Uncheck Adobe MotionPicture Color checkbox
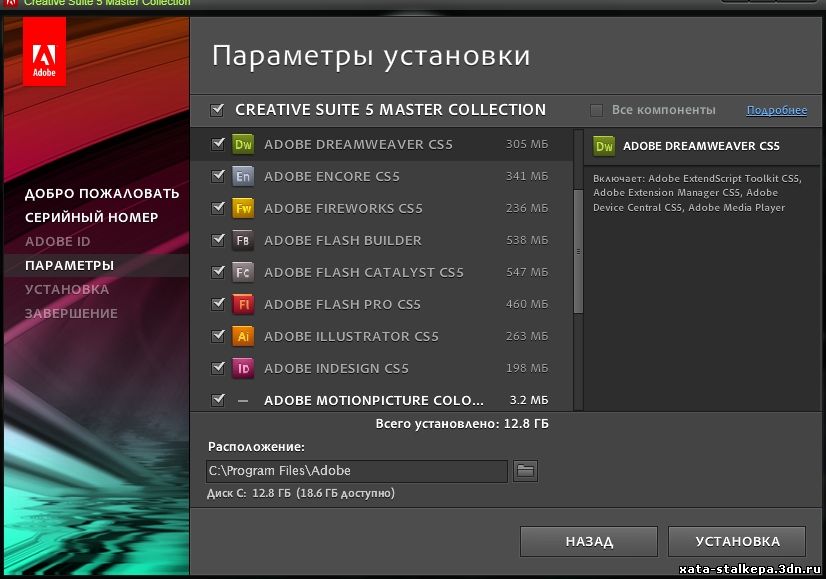This screenshot has height=579, width=826. [x=218, y=400]
